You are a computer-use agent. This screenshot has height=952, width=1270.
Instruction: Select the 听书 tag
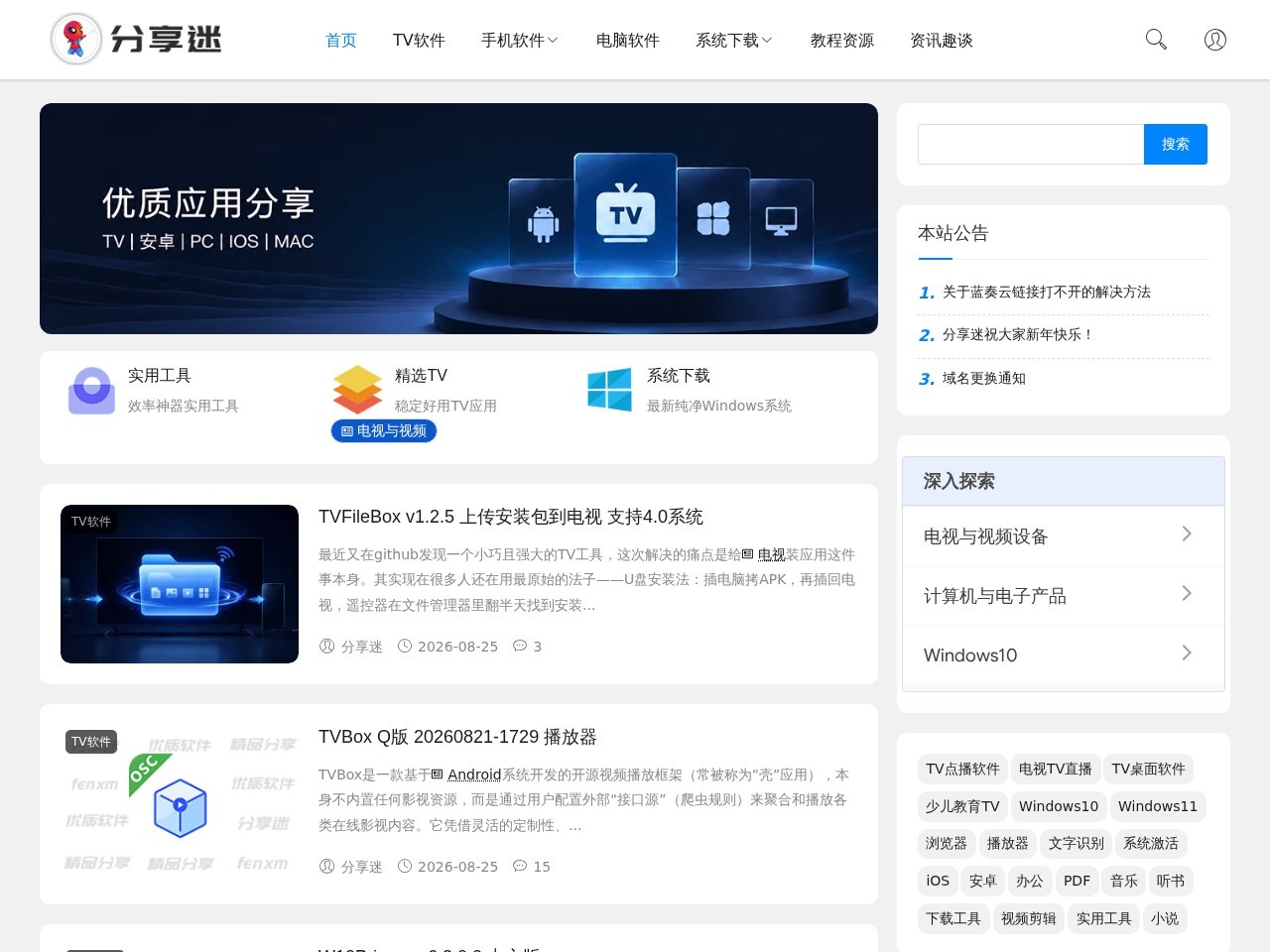click(1171, 881)
